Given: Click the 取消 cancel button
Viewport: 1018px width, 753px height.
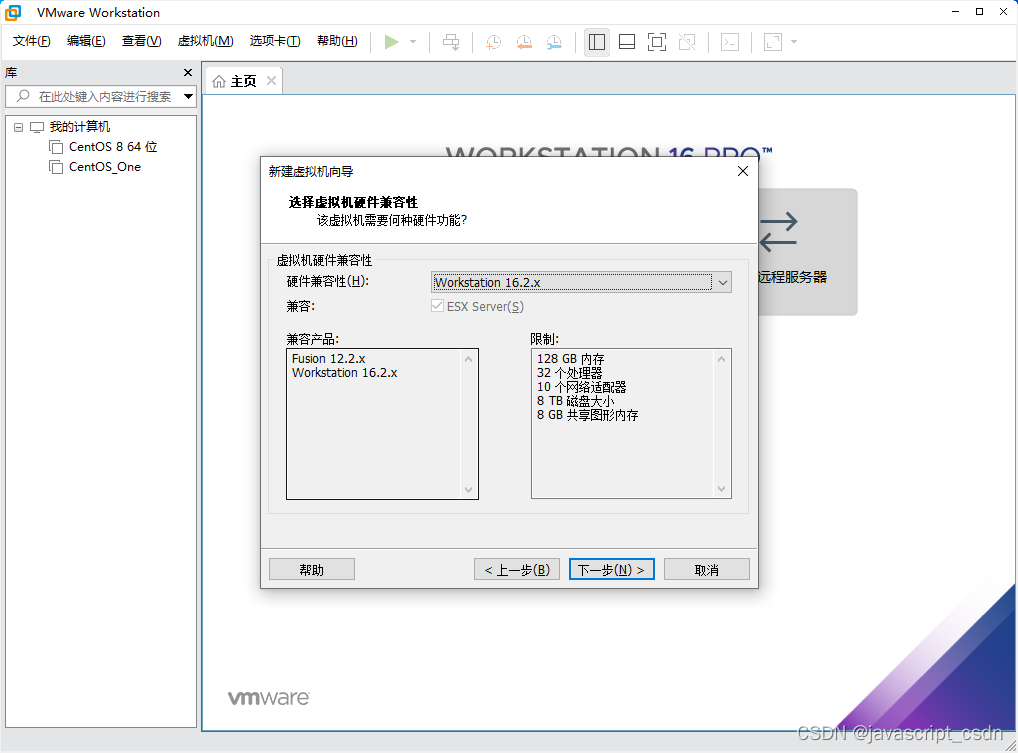Looking at the screenshot, I should pos(706,569).
